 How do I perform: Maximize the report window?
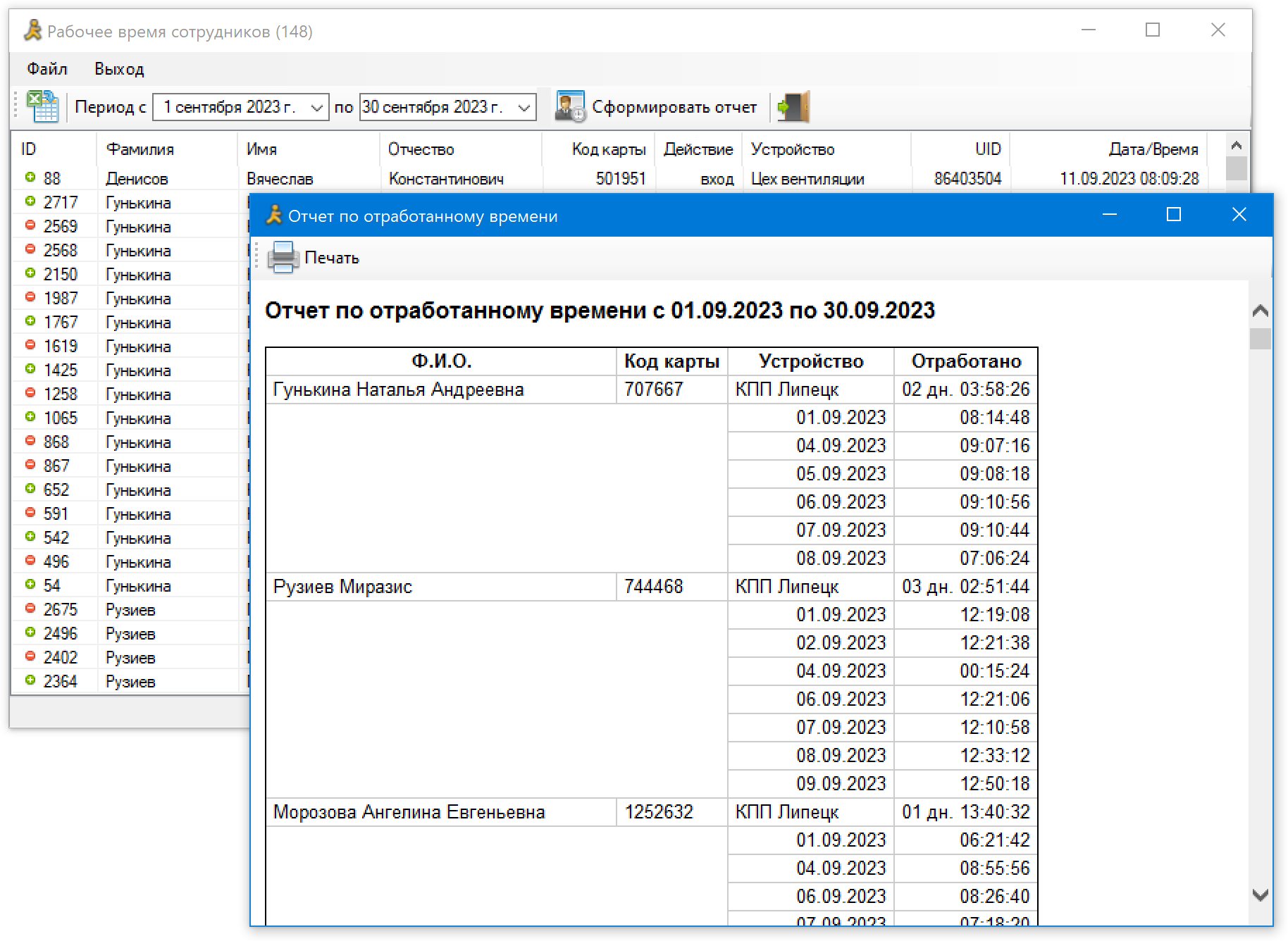click(1174, 215)
